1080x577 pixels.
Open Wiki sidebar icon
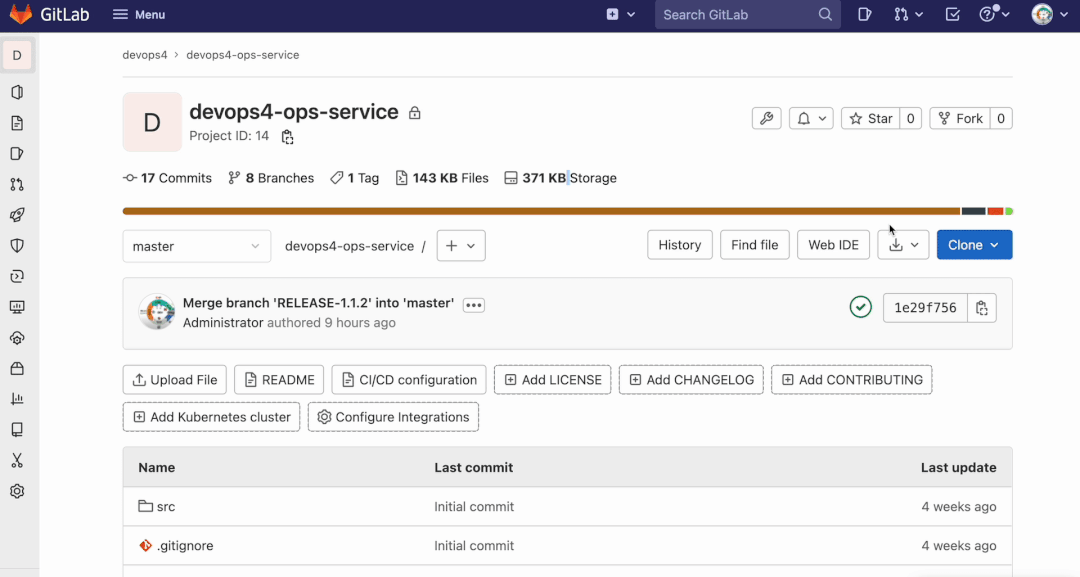click(x=17, y=430)
